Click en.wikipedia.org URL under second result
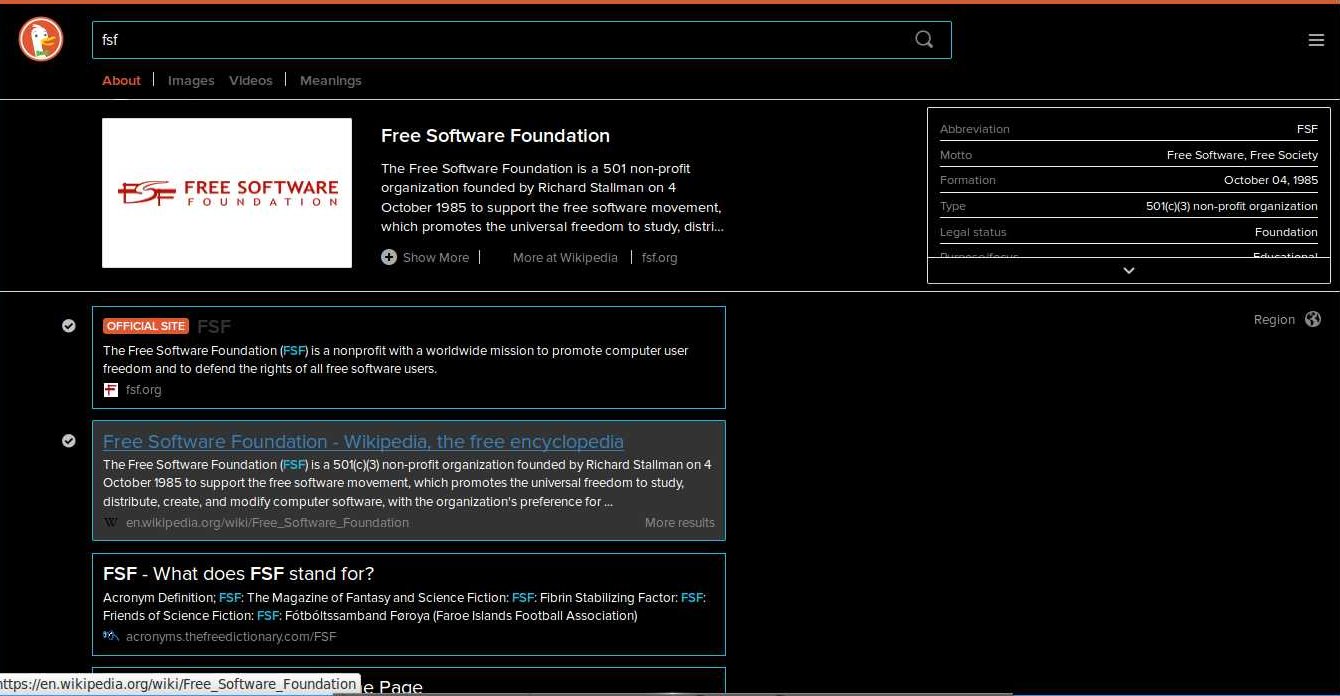This screenshot has width=1340, height=696. (267, 522)
